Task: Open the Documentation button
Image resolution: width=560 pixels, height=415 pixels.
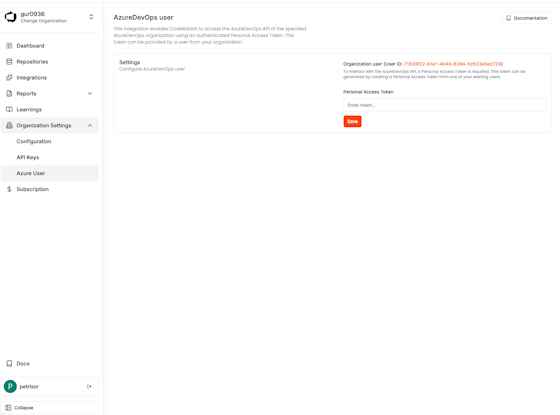Action: (526, 18)
